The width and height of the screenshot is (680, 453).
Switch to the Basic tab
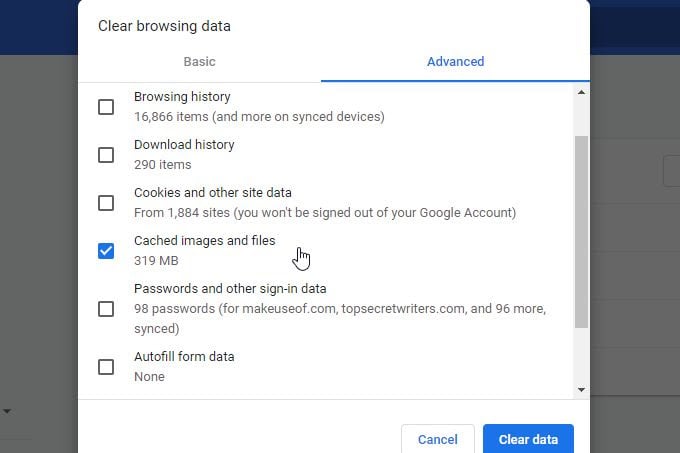tap(199, 62)
